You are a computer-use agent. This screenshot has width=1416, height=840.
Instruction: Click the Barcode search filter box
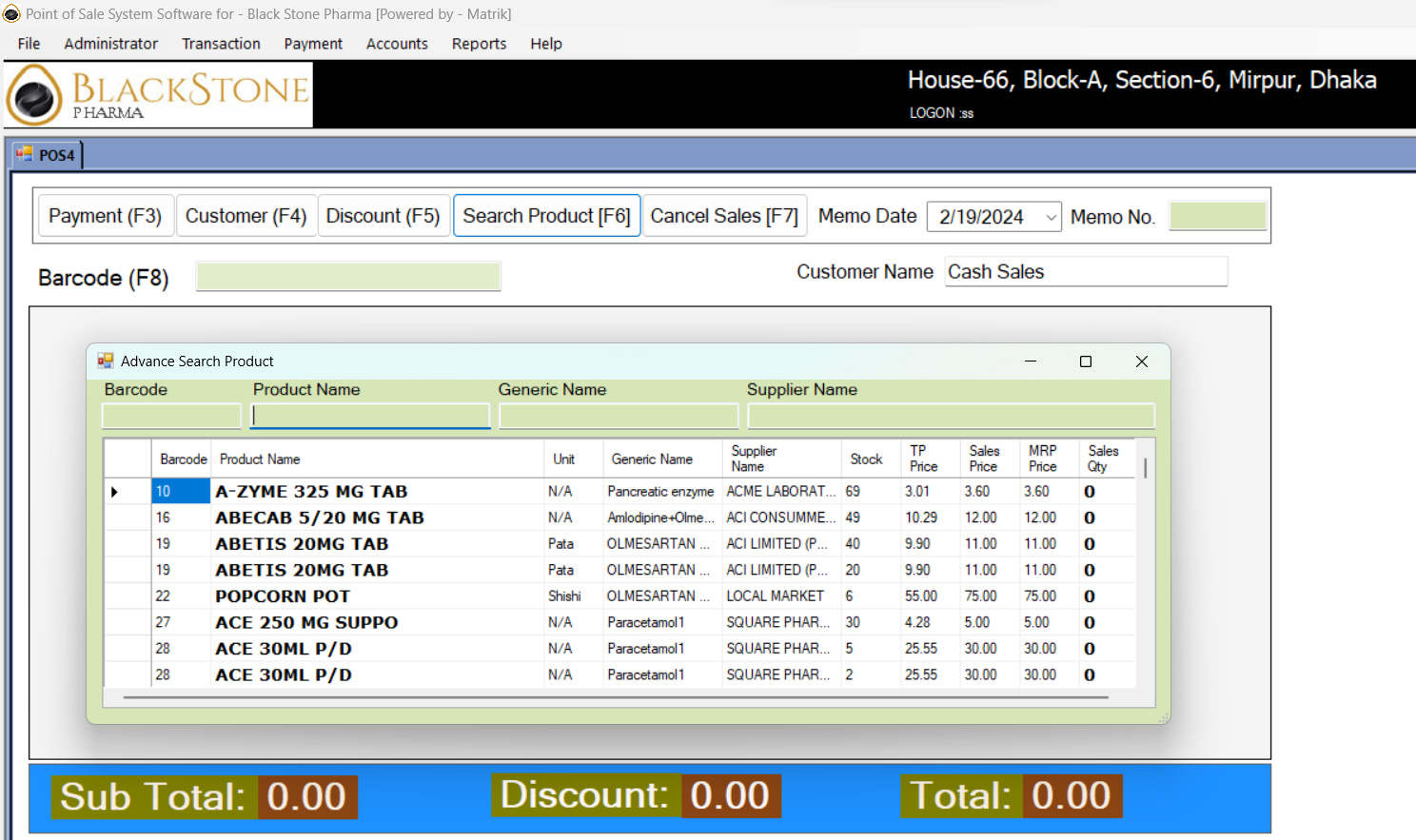pyautogui.click(x=171, y=416)
